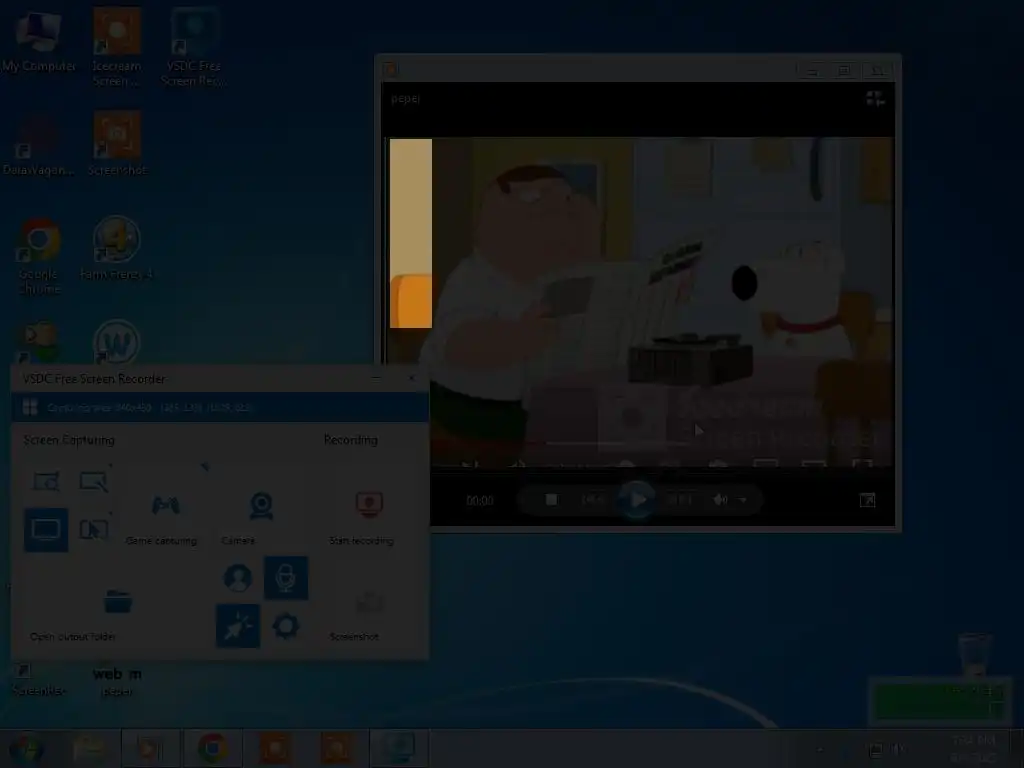This screenshot has width=1024, height=768.
Task: Skip to previous track in media player
Action: tap(593, 500)
